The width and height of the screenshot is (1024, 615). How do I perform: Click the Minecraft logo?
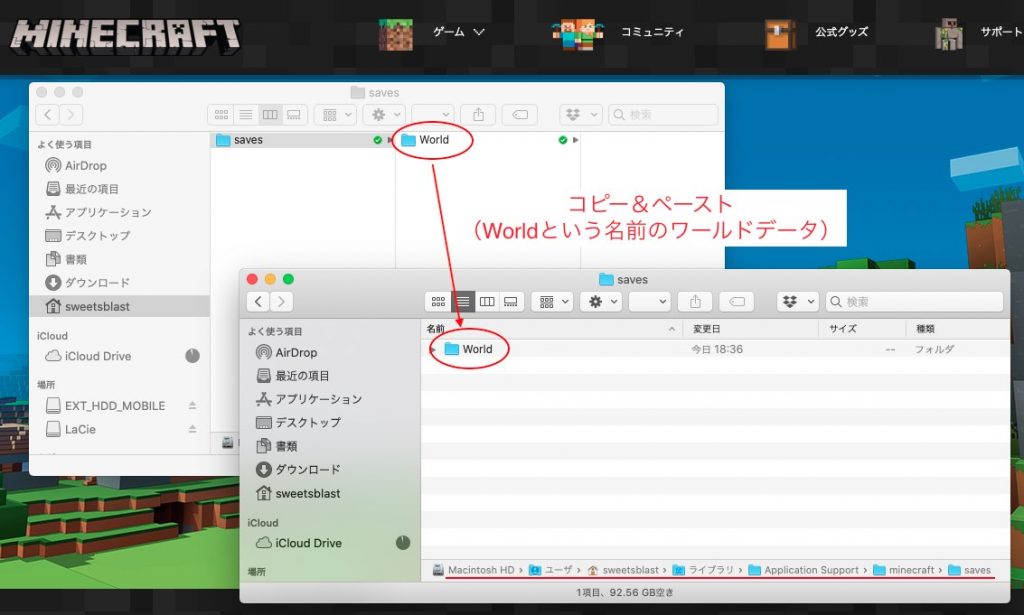125,35
